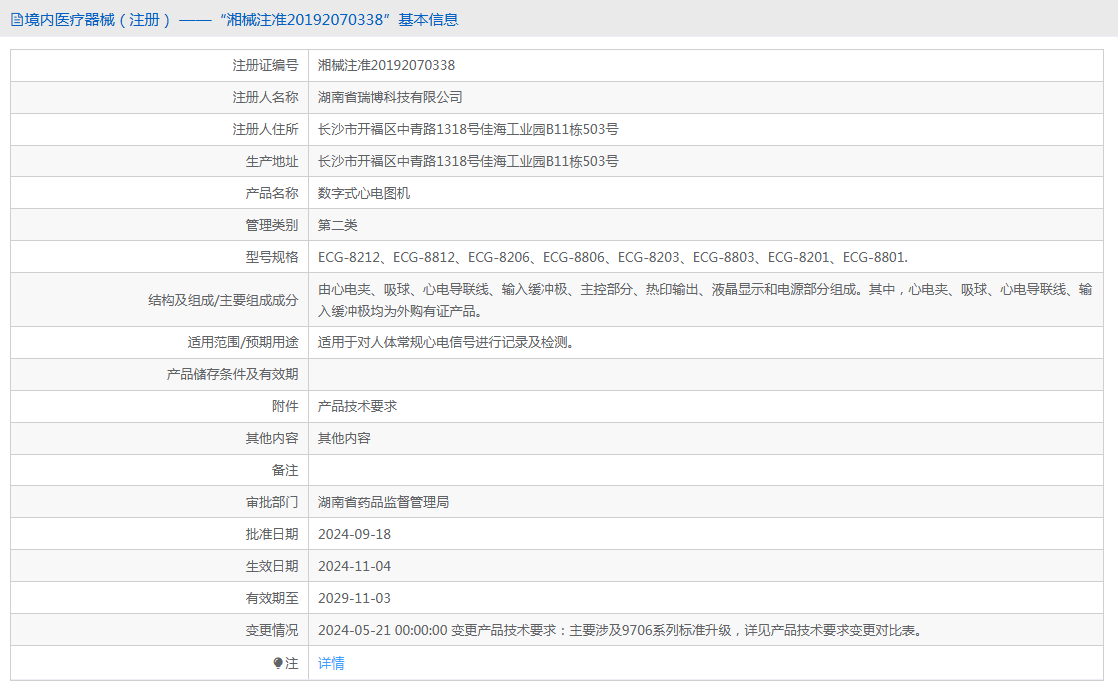Click the 生效日期 label

pyautogui.click(x=272, y=567)
